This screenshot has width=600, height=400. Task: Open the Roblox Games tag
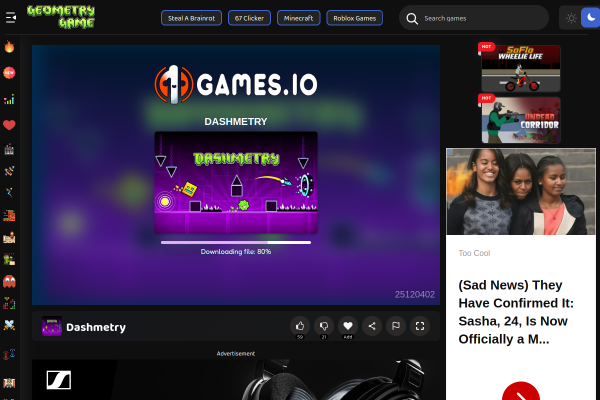point(354,18)
